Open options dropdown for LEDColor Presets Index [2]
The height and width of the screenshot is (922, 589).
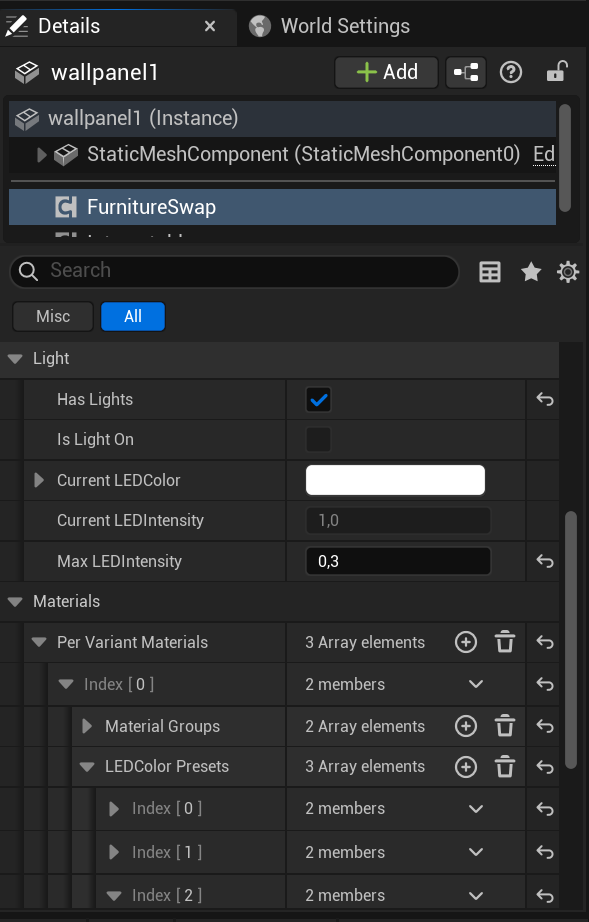click(x=476, y=896)
